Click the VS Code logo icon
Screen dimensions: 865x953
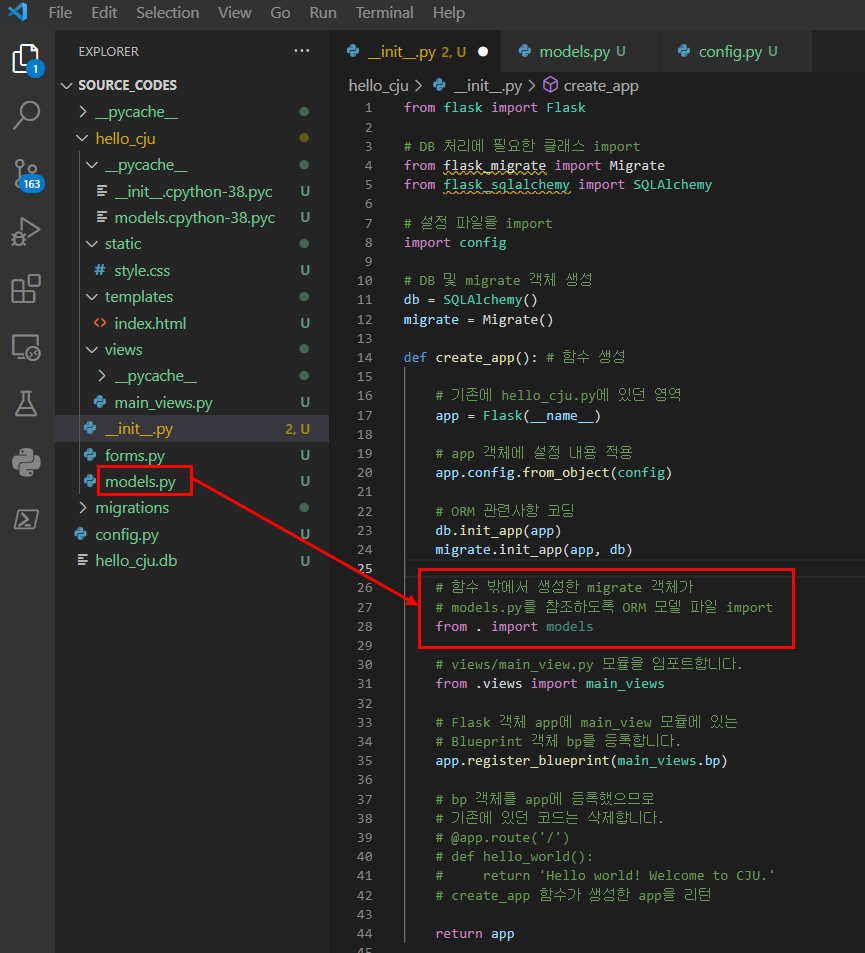coord(18,12)
